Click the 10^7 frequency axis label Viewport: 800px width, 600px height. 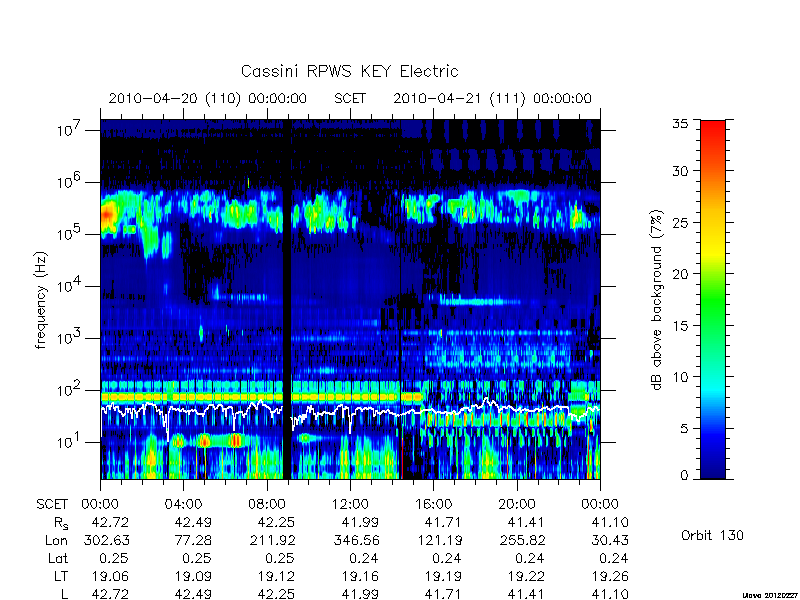pos(68,129)
